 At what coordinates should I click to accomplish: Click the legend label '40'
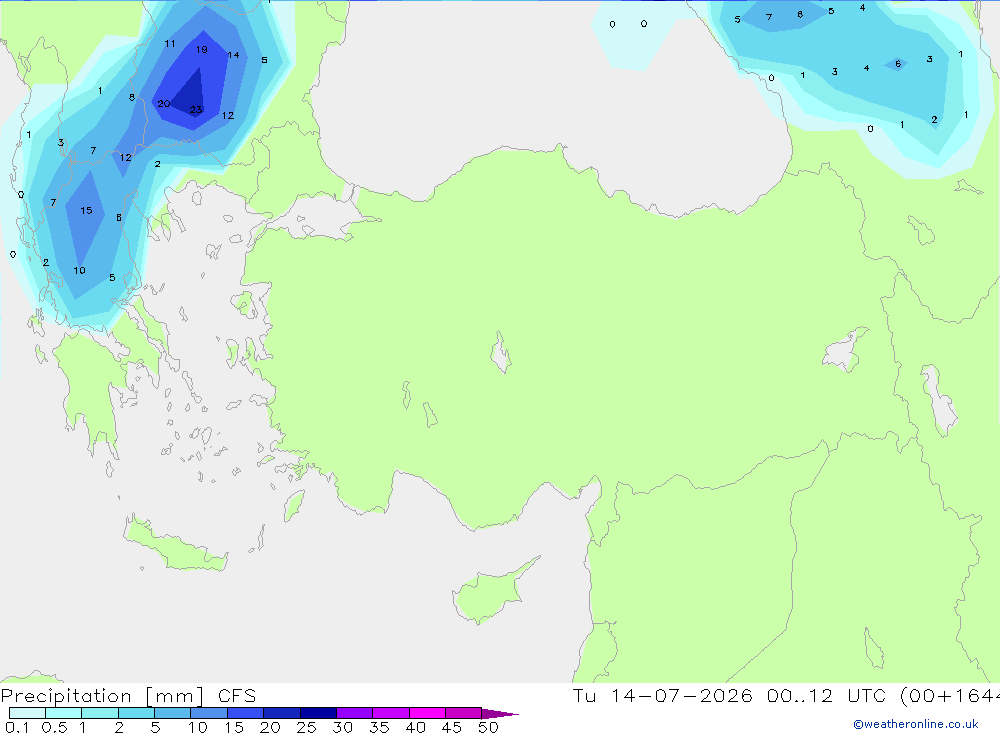pyautogui.click(x=415, y=727)
